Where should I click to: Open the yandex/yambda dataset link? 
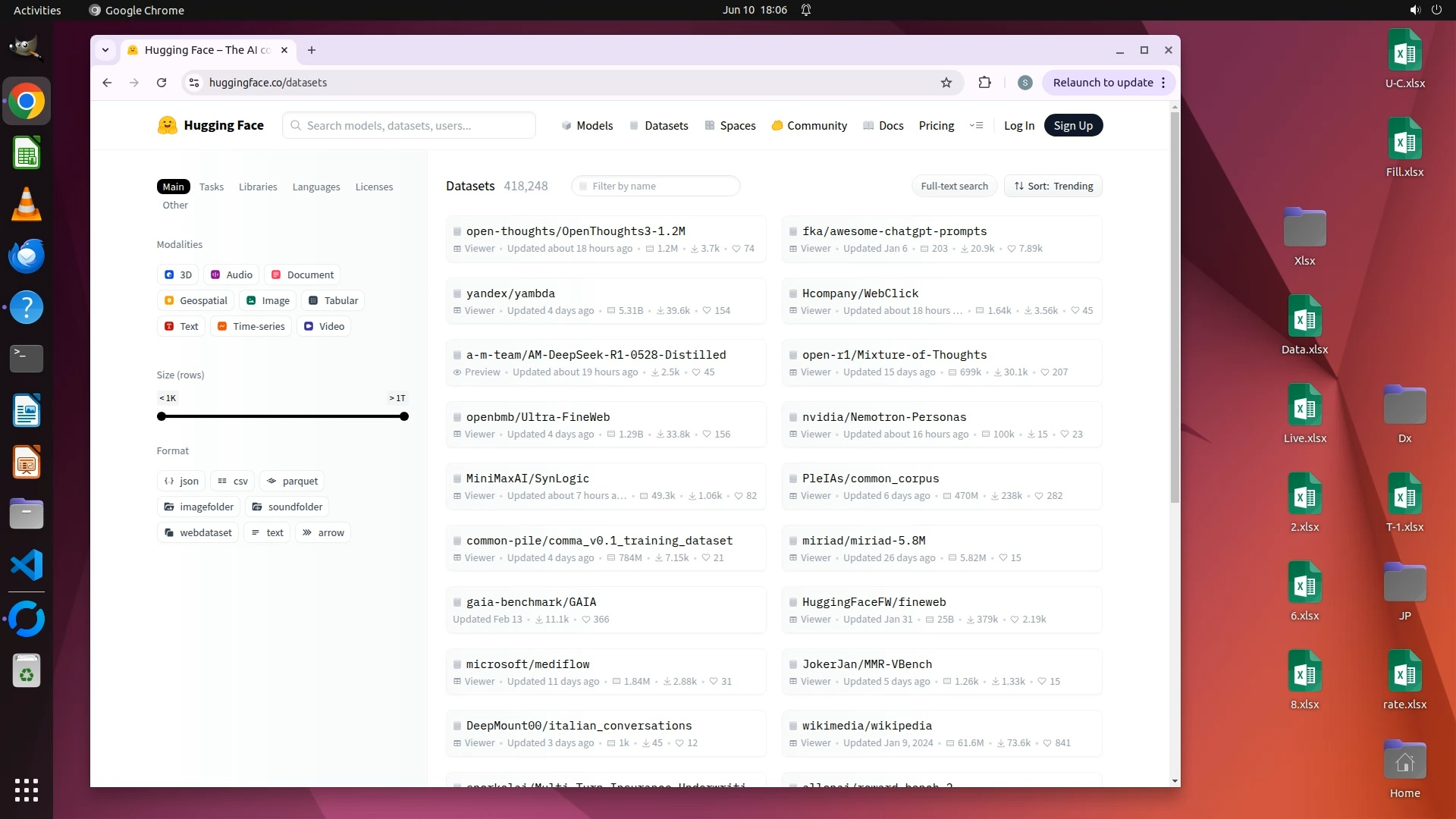click(510, 293)
